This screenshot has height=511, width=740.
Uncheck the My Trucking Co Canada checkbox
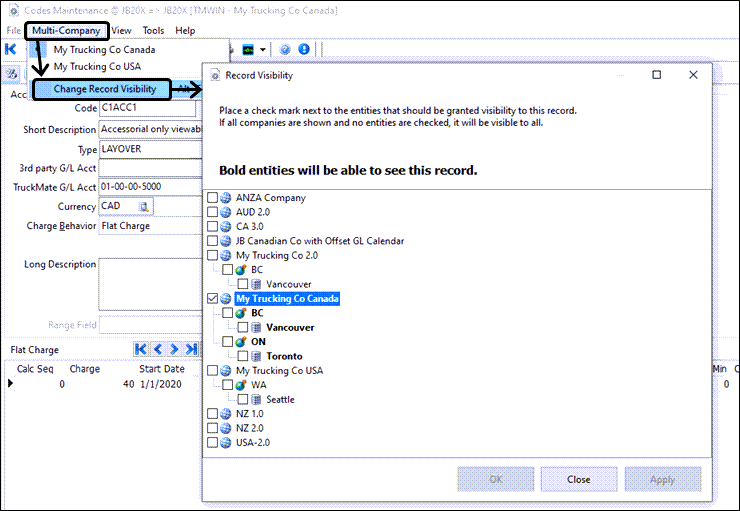211,299
